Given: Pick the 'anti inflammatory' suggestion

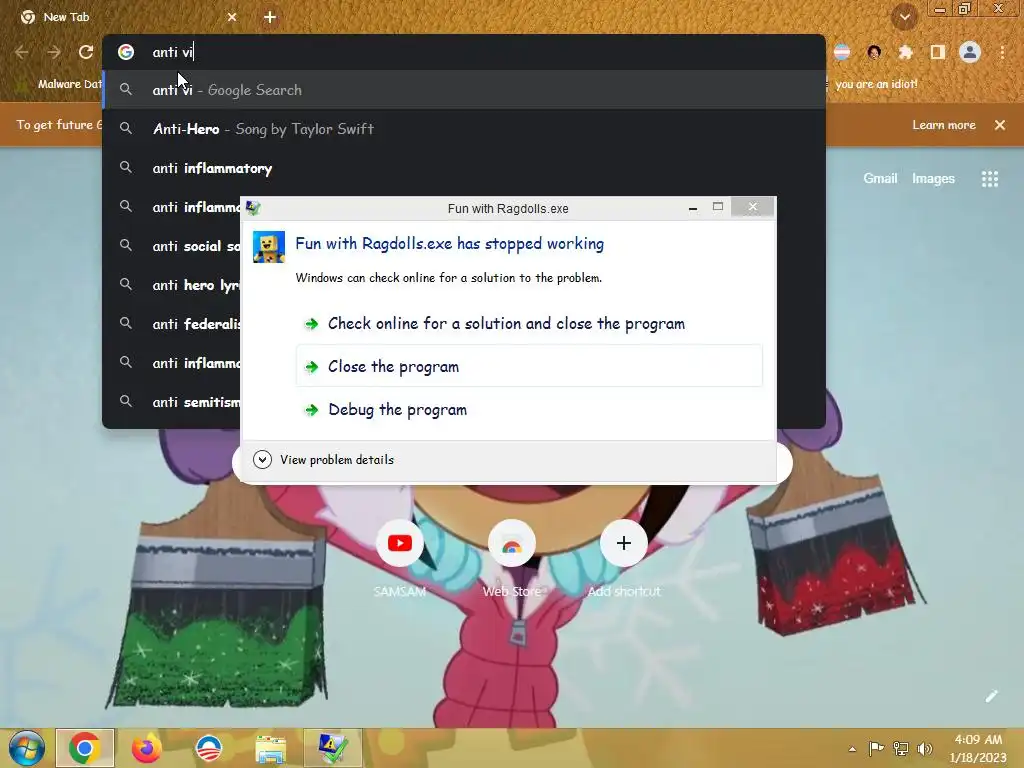Looking at the screenshot, I should click(x=464, y=168).
